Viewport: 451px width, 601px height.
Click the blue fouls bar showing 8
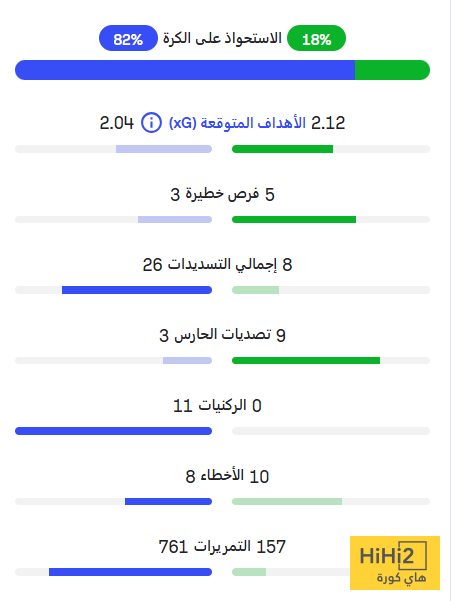click(168, 501)
